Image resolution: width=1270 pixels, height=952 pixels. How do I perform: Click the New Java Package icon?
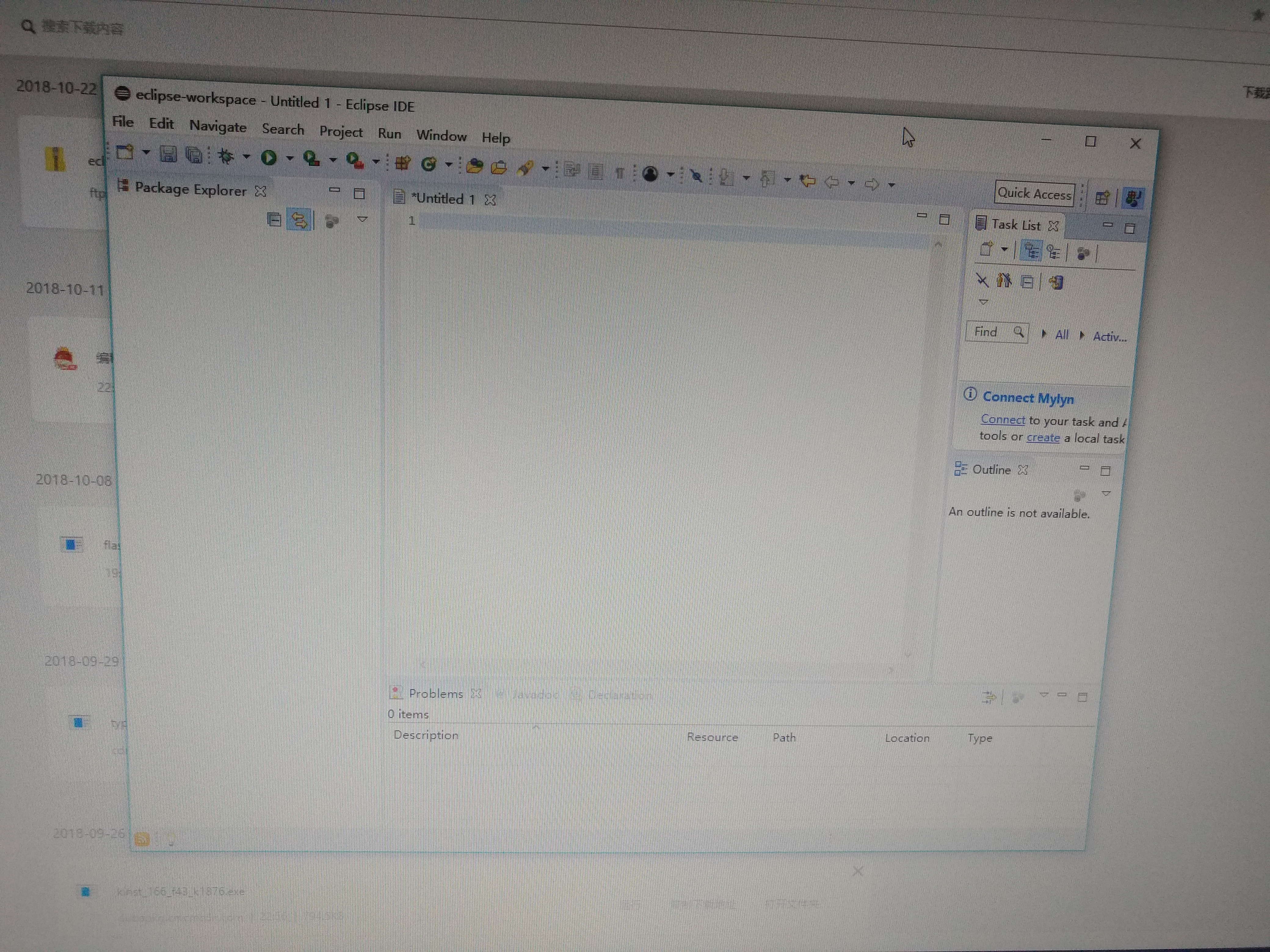pyautogui.click(x=402, y=164)
